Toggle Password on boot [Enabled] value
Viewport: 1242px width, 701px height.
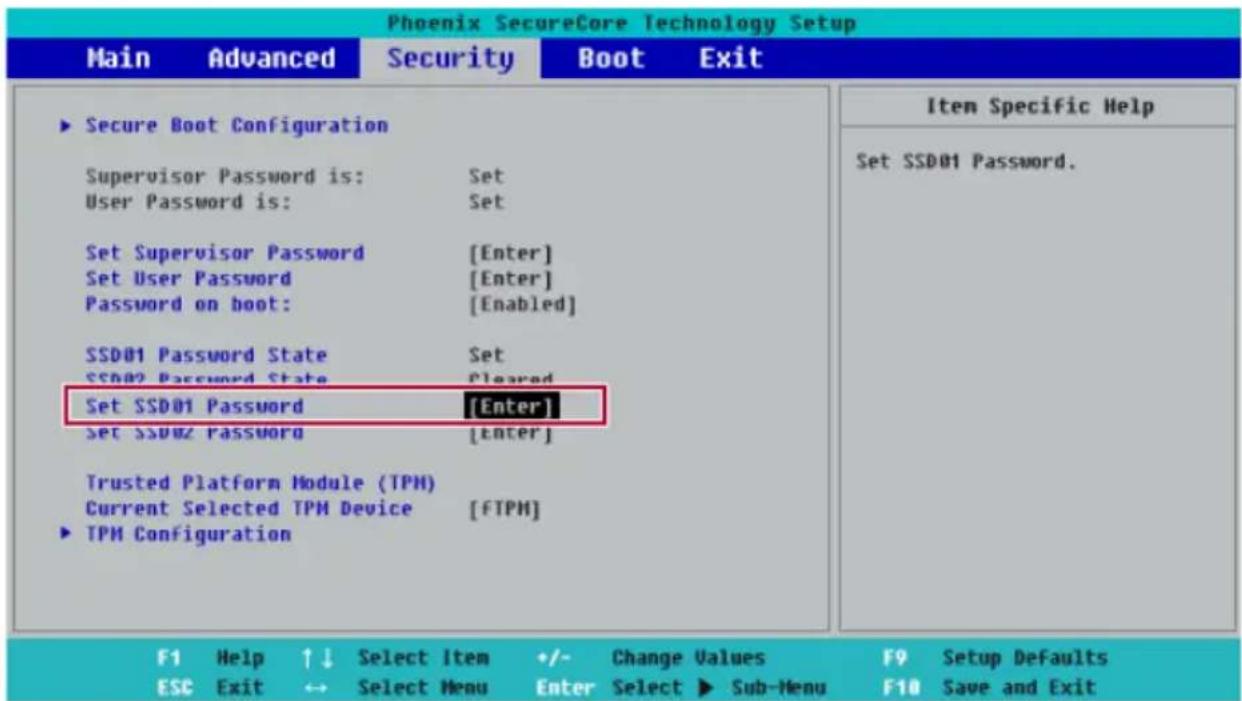coord(523,303)
